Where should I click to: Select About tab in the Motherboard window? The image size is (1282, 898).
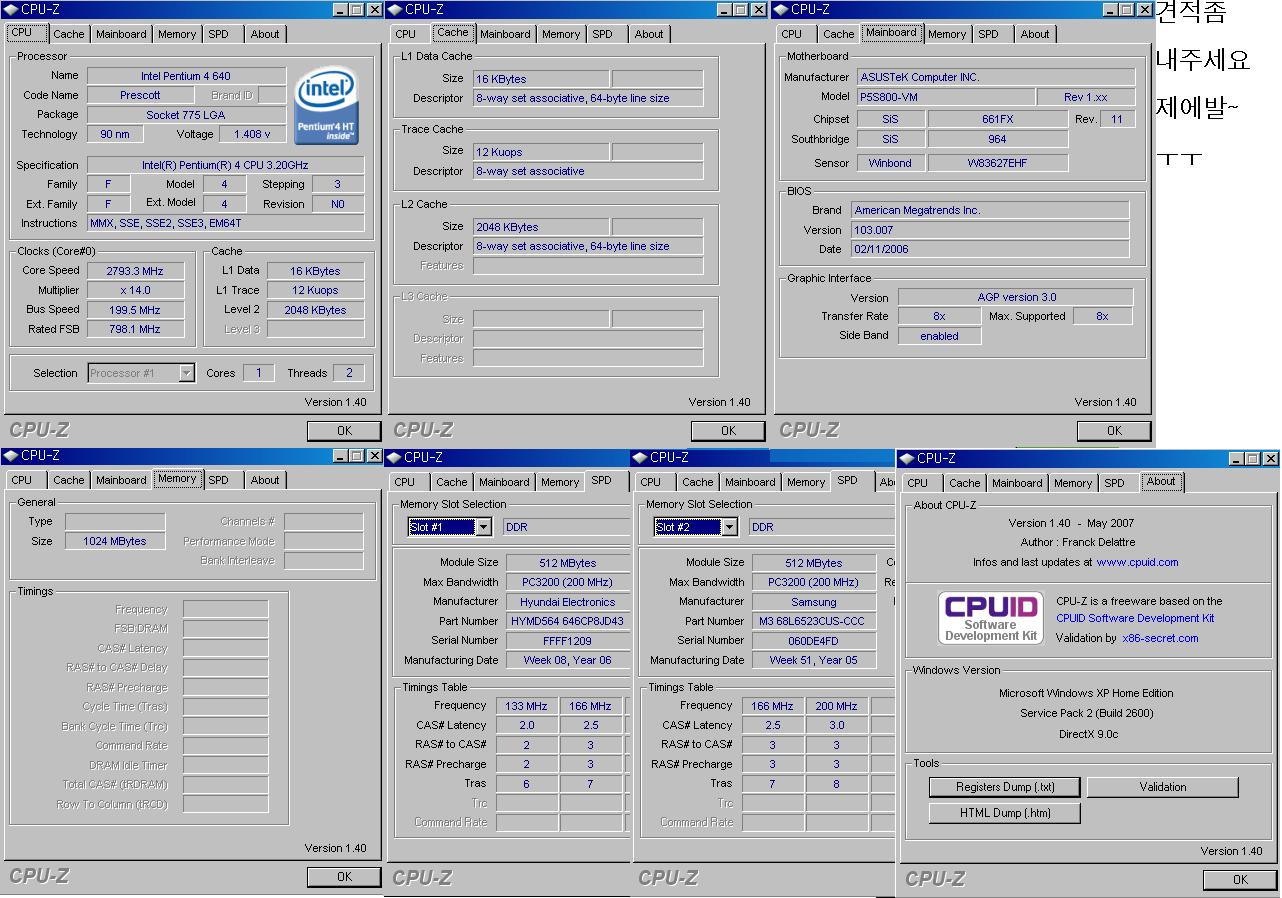1035,34
